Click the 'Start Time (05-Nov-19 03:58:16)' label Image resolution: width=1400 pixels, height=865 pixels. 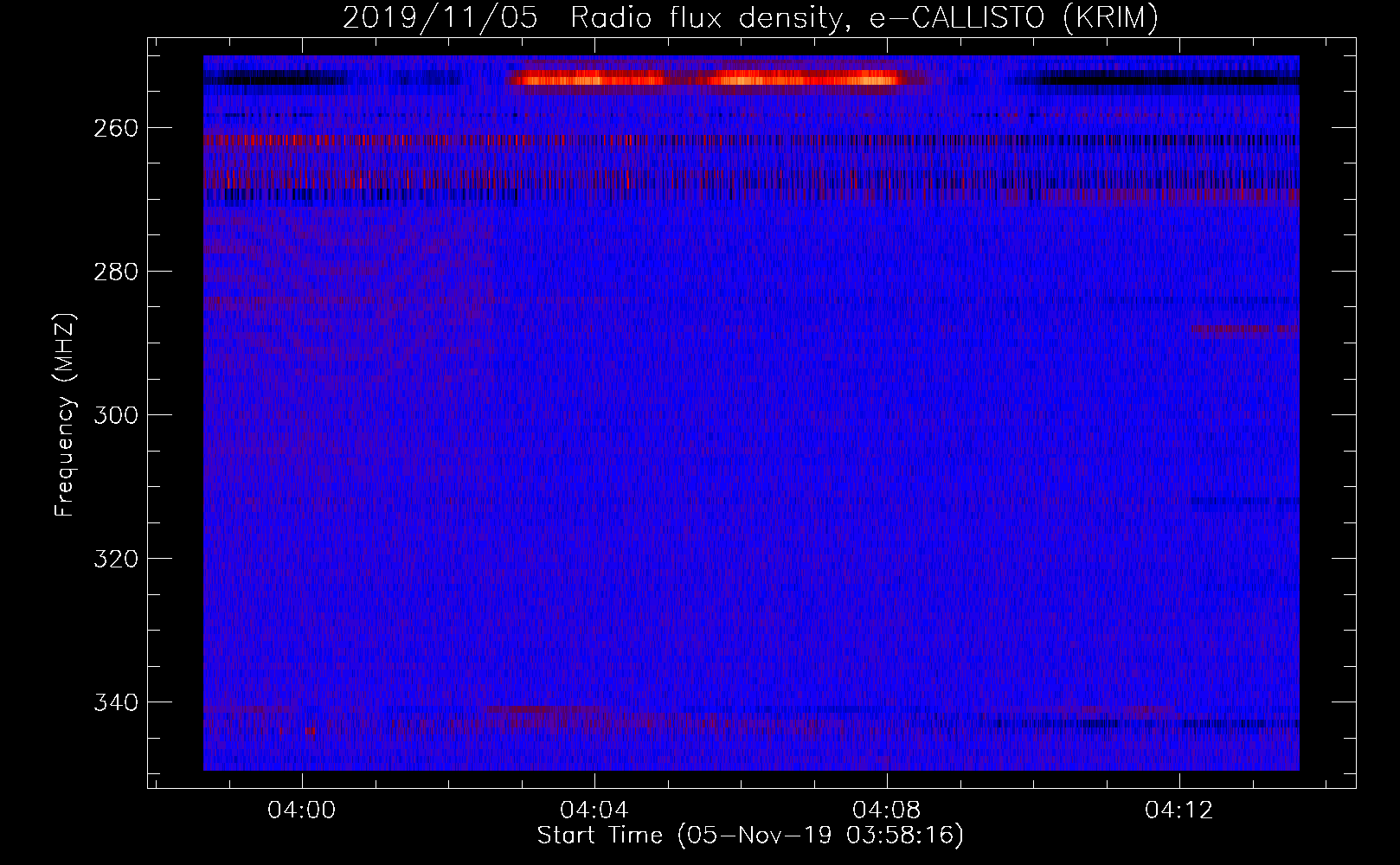click(750, 836)
